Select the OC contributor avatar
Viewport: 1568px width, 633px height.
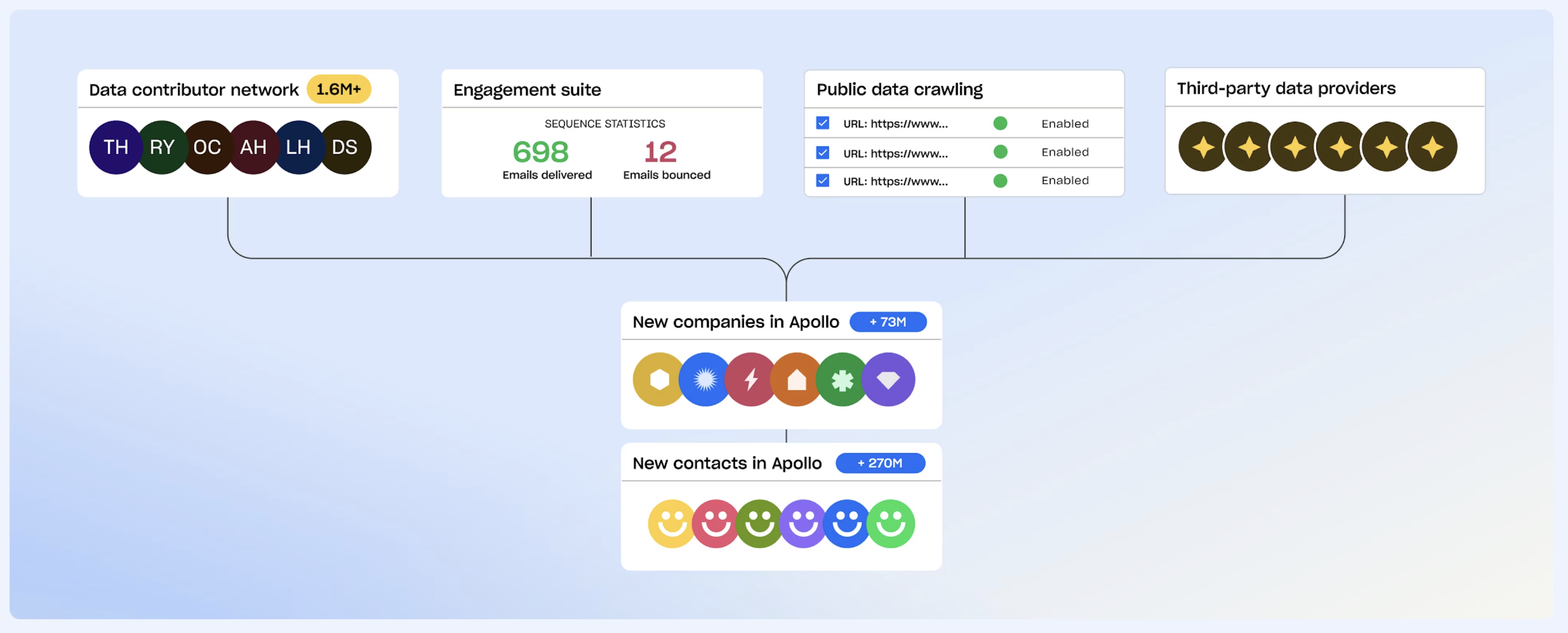click(207, 147)
